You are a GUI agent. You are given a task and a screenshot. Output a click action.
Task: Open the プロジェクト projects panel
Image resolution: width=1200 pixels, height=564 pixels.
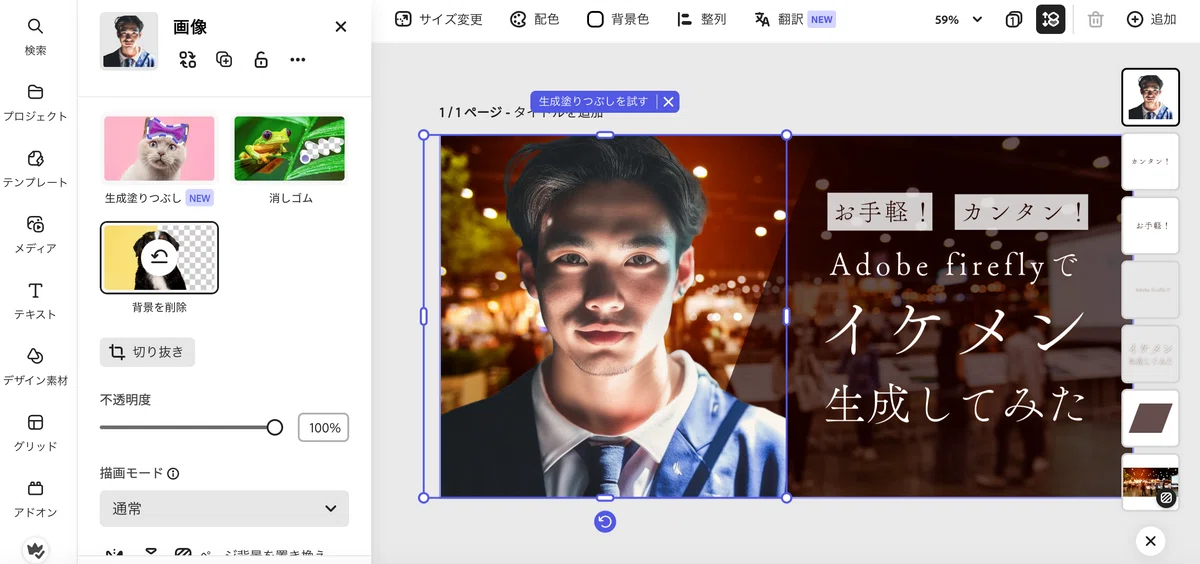tap(35, 102)
